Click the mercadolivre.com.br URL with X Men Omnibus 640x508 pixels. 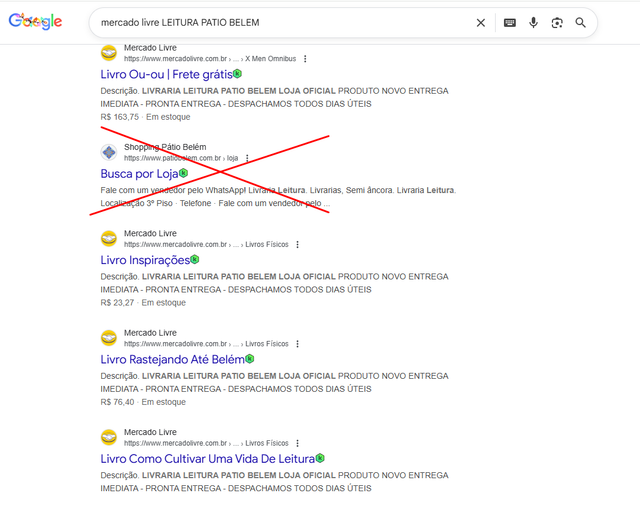pyautogui.click(x=210, y=59)
